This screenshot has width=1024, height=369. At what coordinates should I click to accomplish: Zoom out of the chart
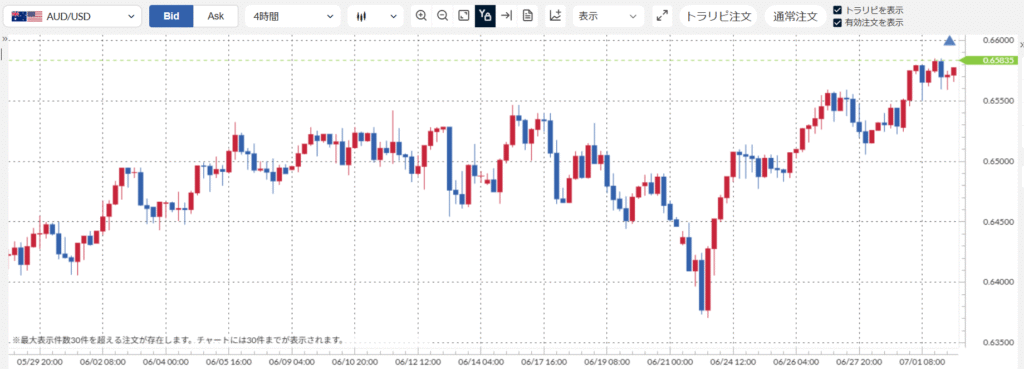click(x=442, y=16)
